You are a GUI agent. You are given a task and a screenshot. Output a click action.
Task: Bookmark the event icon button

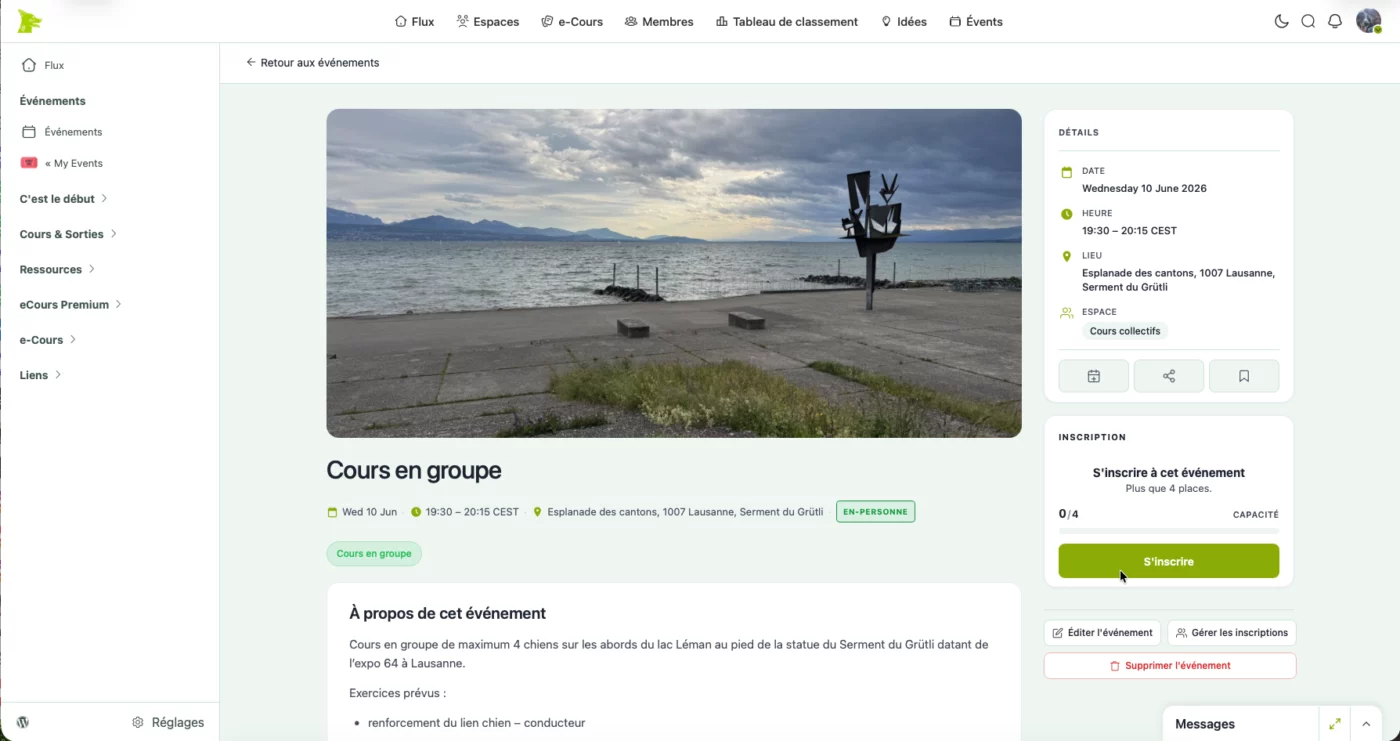[x=1244, y=376]
